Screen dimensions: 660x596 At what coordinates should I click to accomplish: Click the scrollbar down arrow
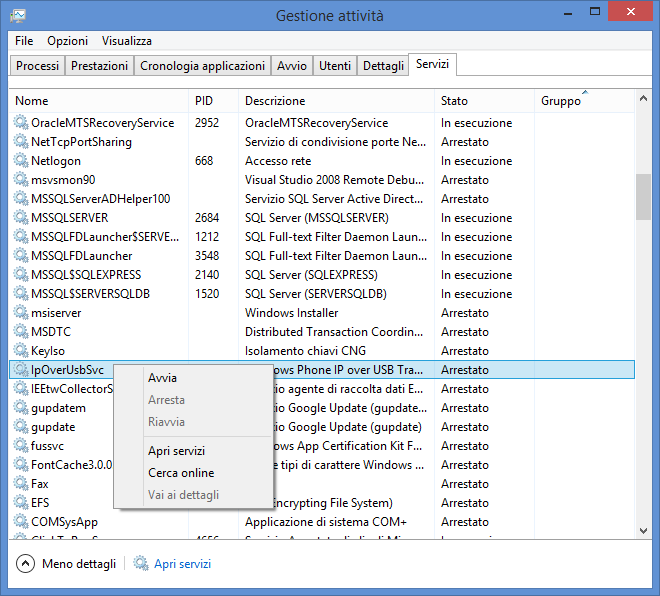pos(643,531)
